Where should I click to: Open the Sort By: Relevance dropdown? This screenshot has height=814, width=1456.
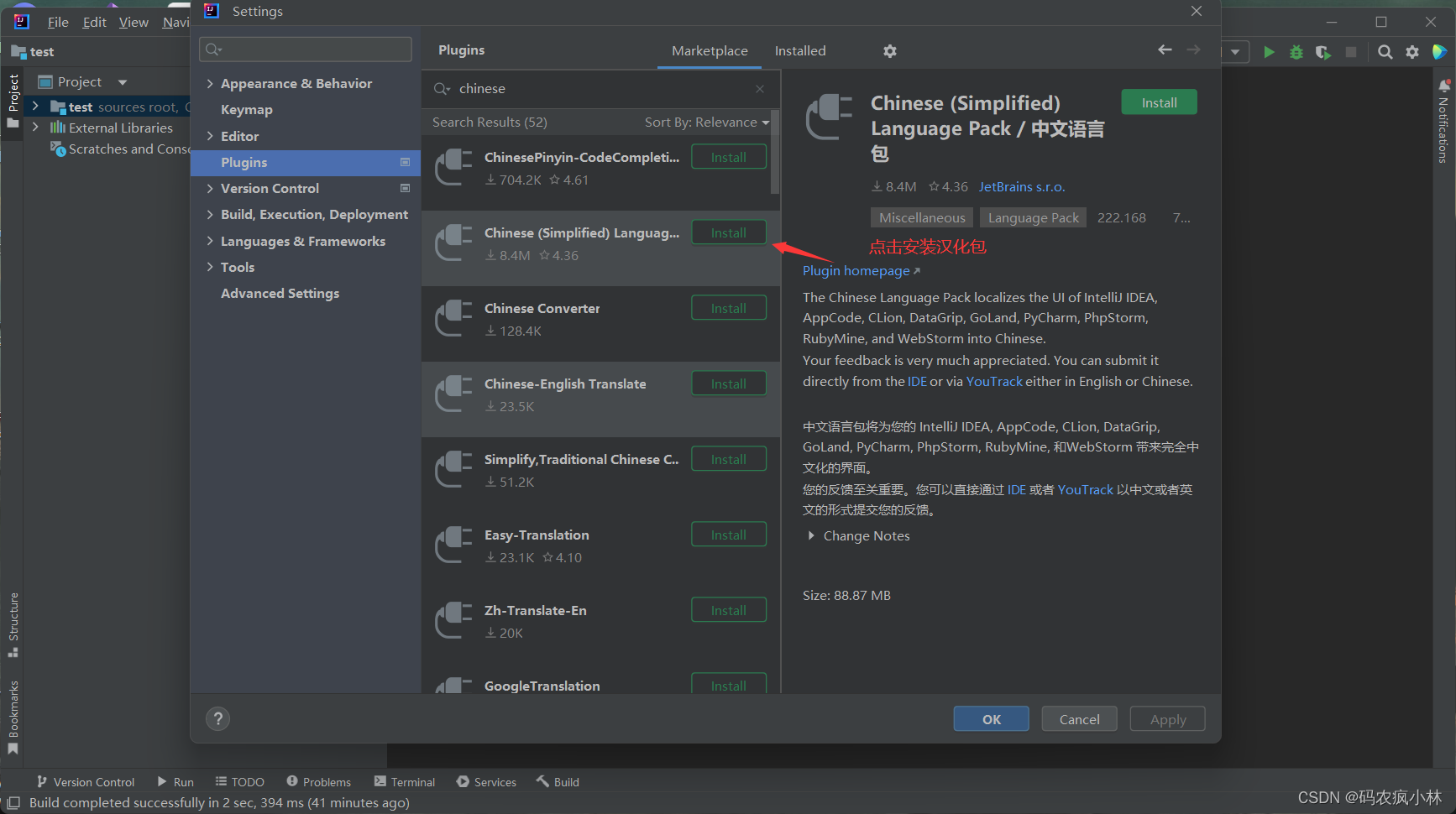click(707, 123)
